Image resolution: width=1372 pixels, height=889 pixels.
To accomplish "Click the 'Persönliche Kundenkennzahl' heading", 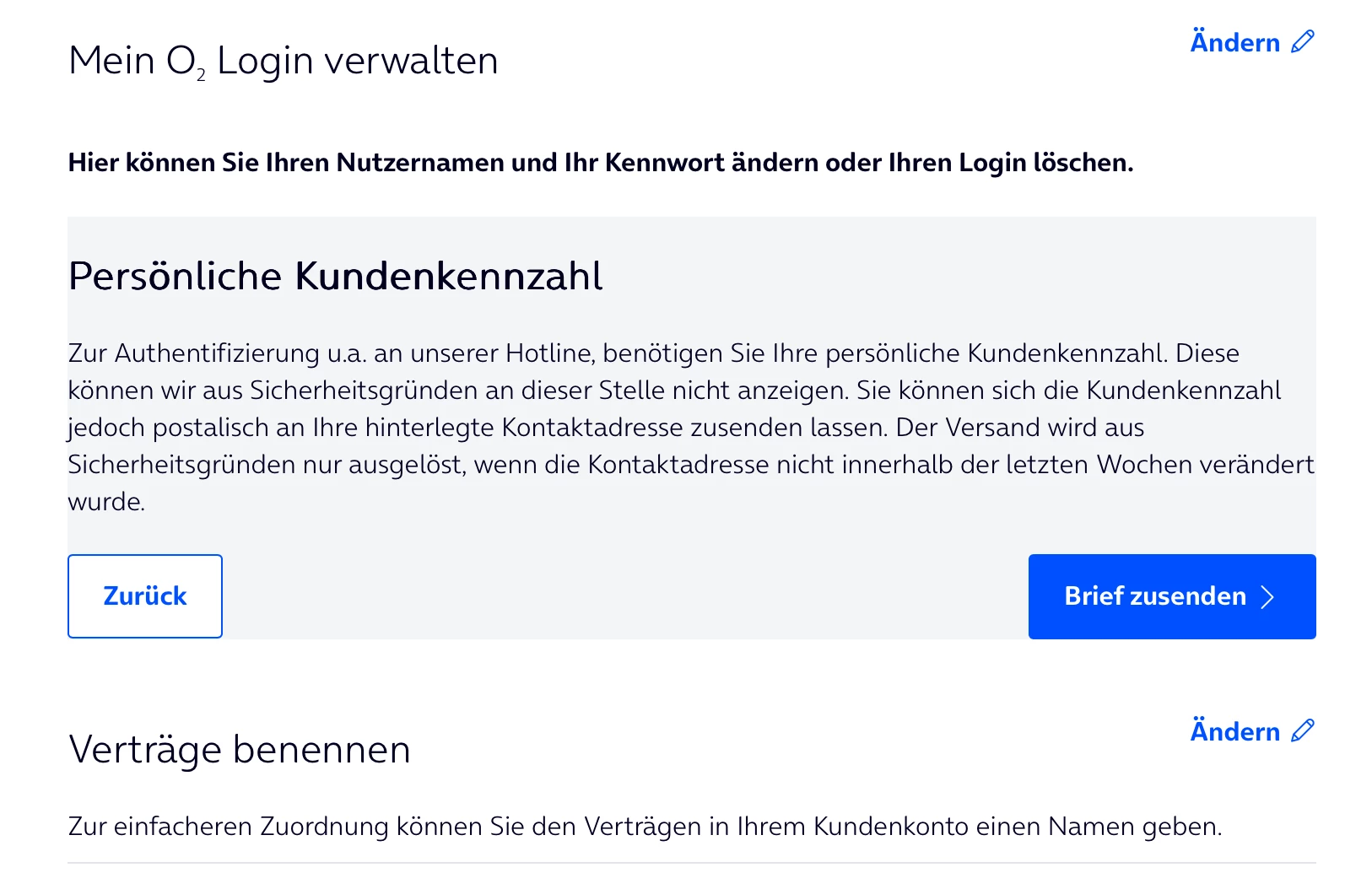I will tap(335, 276).
